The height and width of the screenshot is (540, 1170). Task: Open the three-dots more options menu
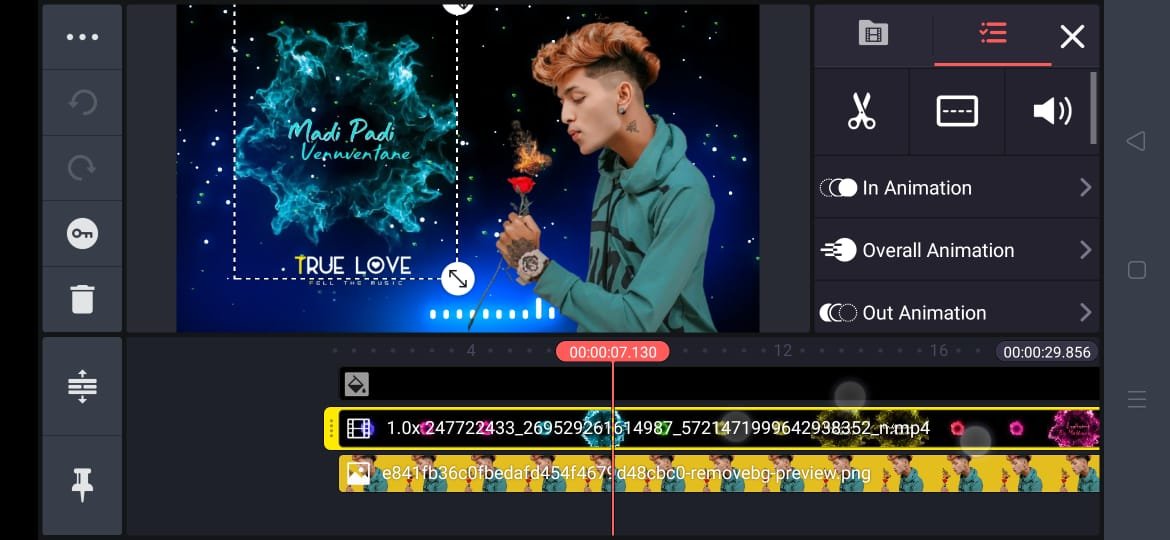point(82,37)
